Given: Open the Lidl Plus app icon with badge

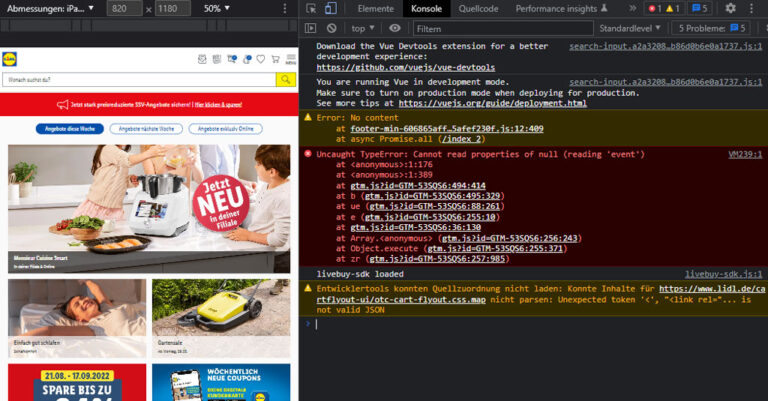Looking at the screenshot, I should (247, 59).
